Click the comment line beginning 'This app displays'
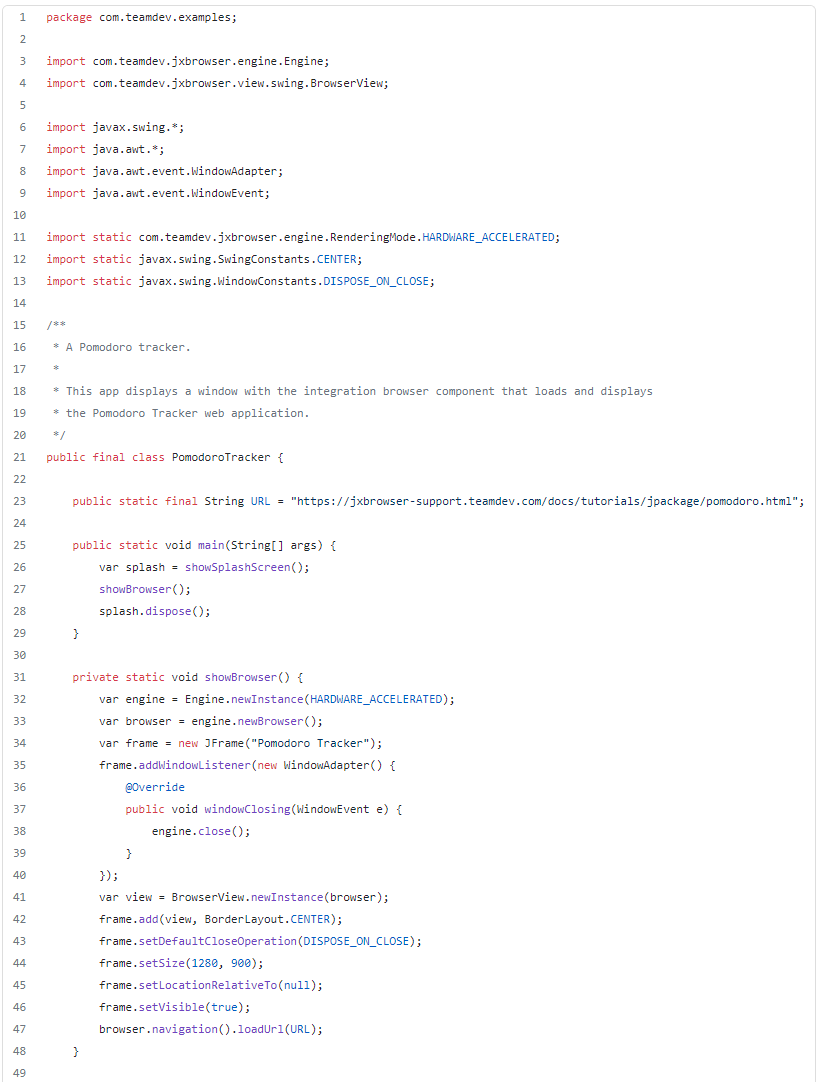The height and width of the screenshot is (1082, 818). pyautogui.click(x=353, y=392)
